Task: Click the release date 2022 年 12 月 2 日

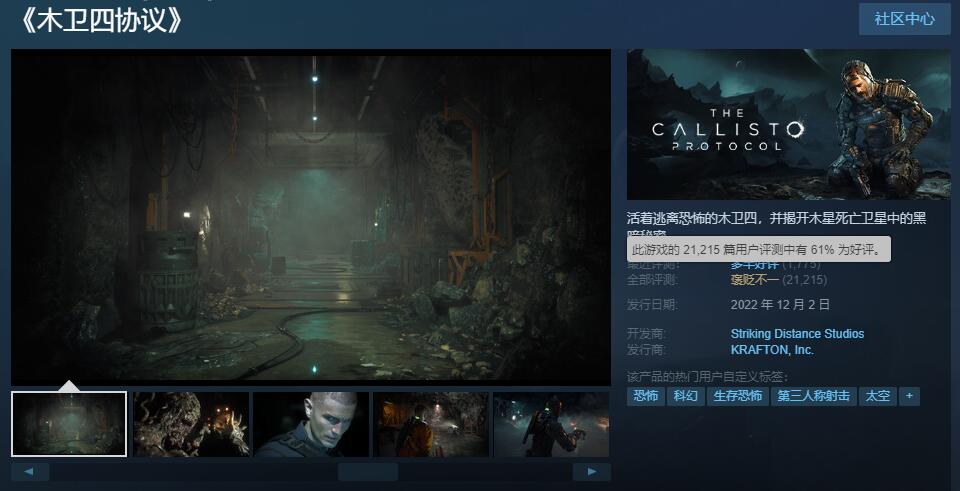Action: [780, 304]
